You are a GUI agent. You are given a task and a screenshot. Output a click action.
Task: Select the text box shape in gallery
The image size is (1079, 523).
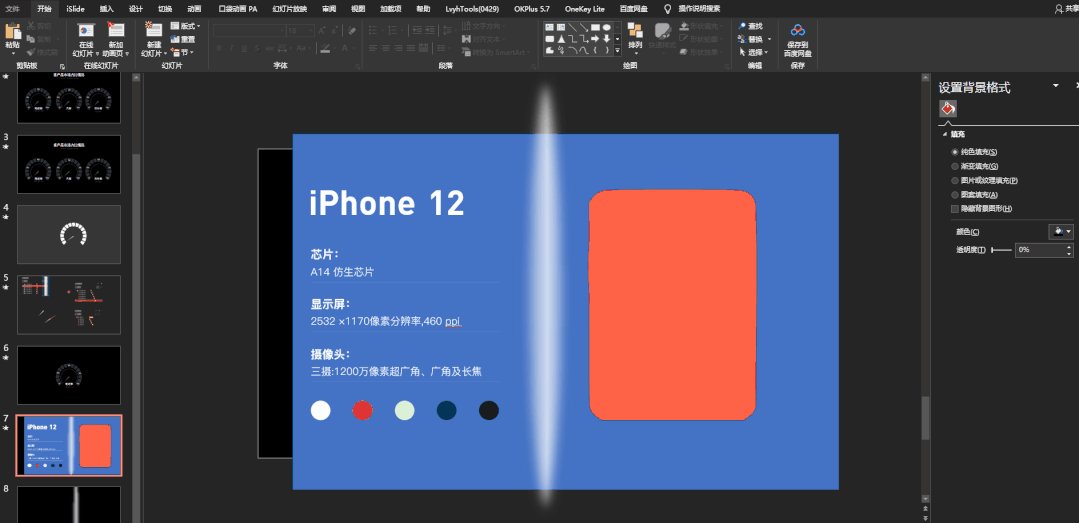(550, 27)
